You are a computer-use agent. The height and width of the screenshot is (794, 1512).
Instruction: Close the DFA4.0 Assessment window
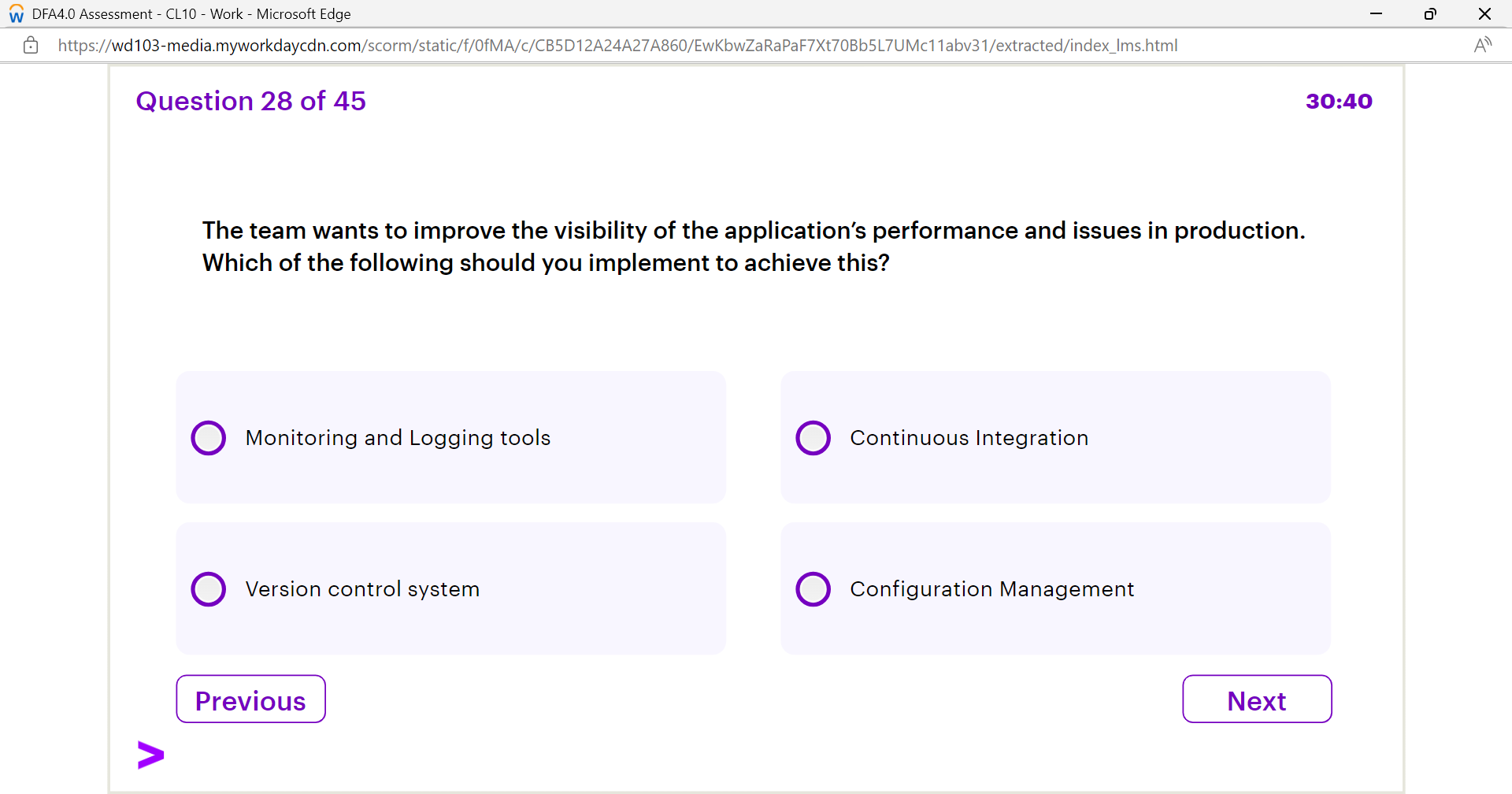1484,14
